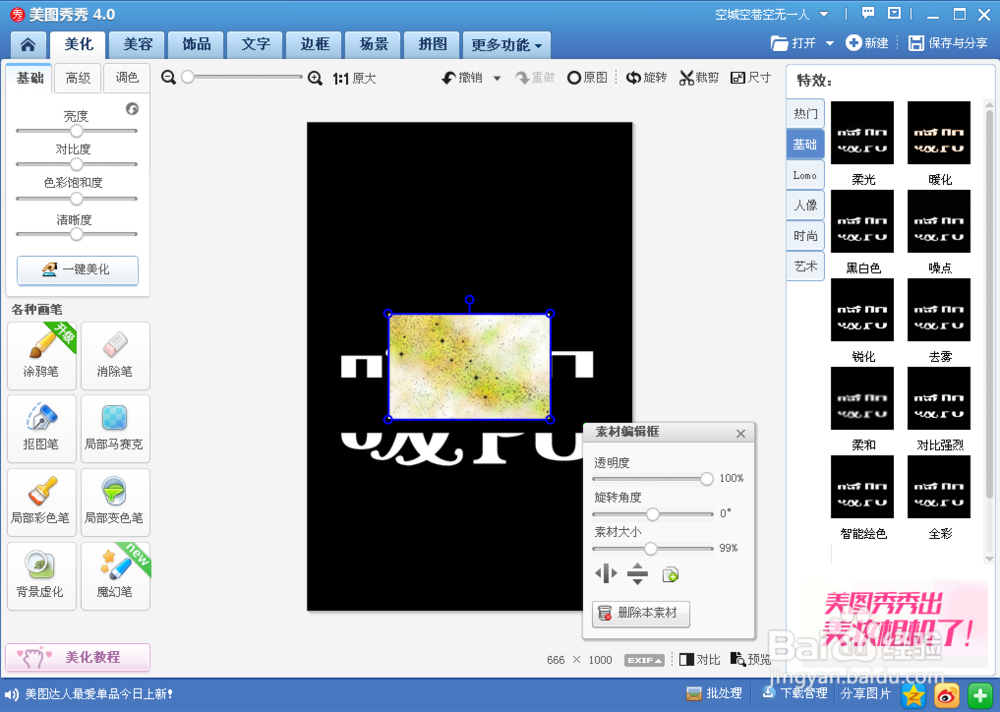Reset basic adjustments with the refresh icon
Viewport: 1000px width, 712px height.
[x=132, y=108]
